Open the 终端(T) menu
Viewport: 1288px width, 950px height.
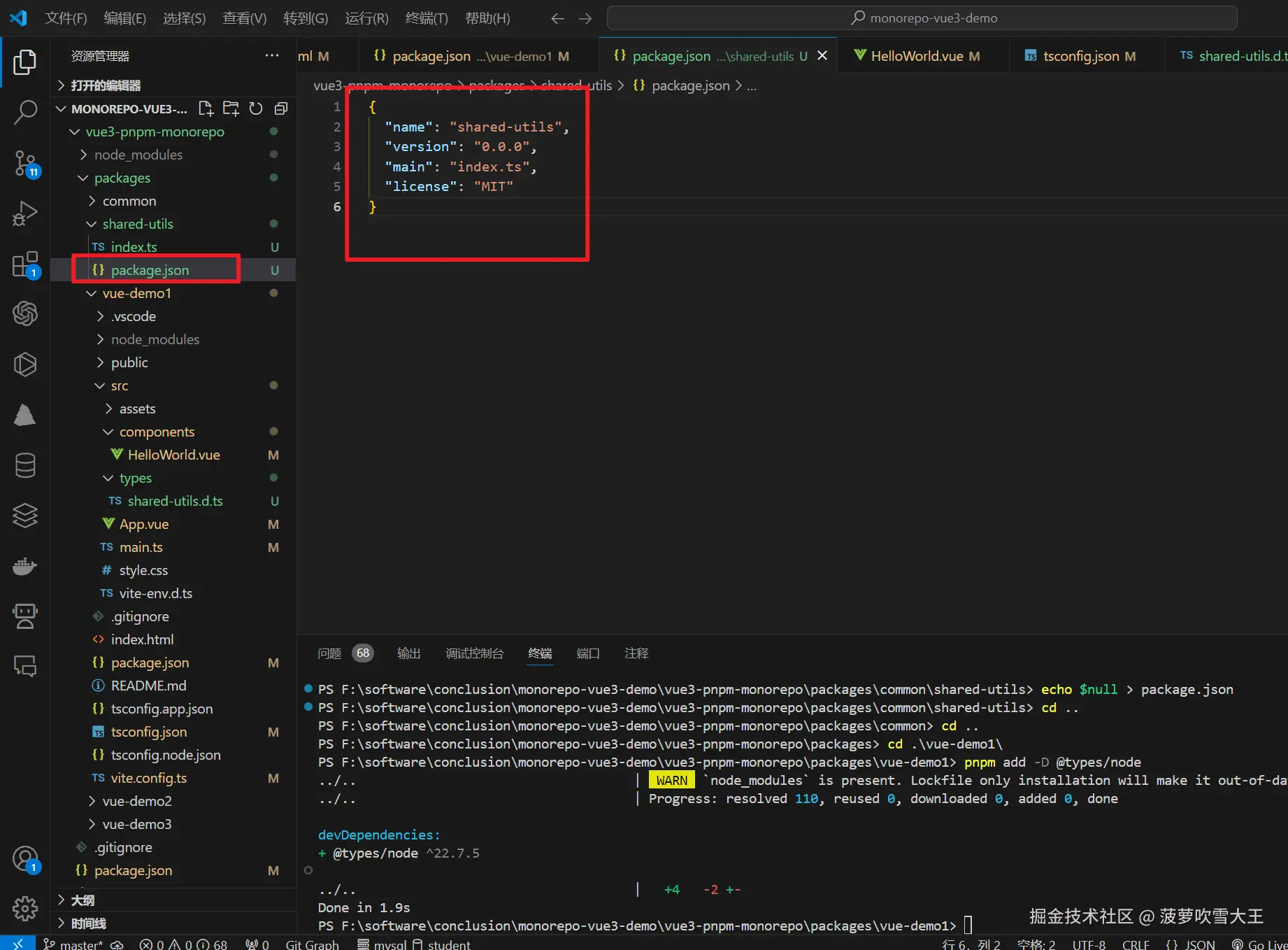[426, 18]
